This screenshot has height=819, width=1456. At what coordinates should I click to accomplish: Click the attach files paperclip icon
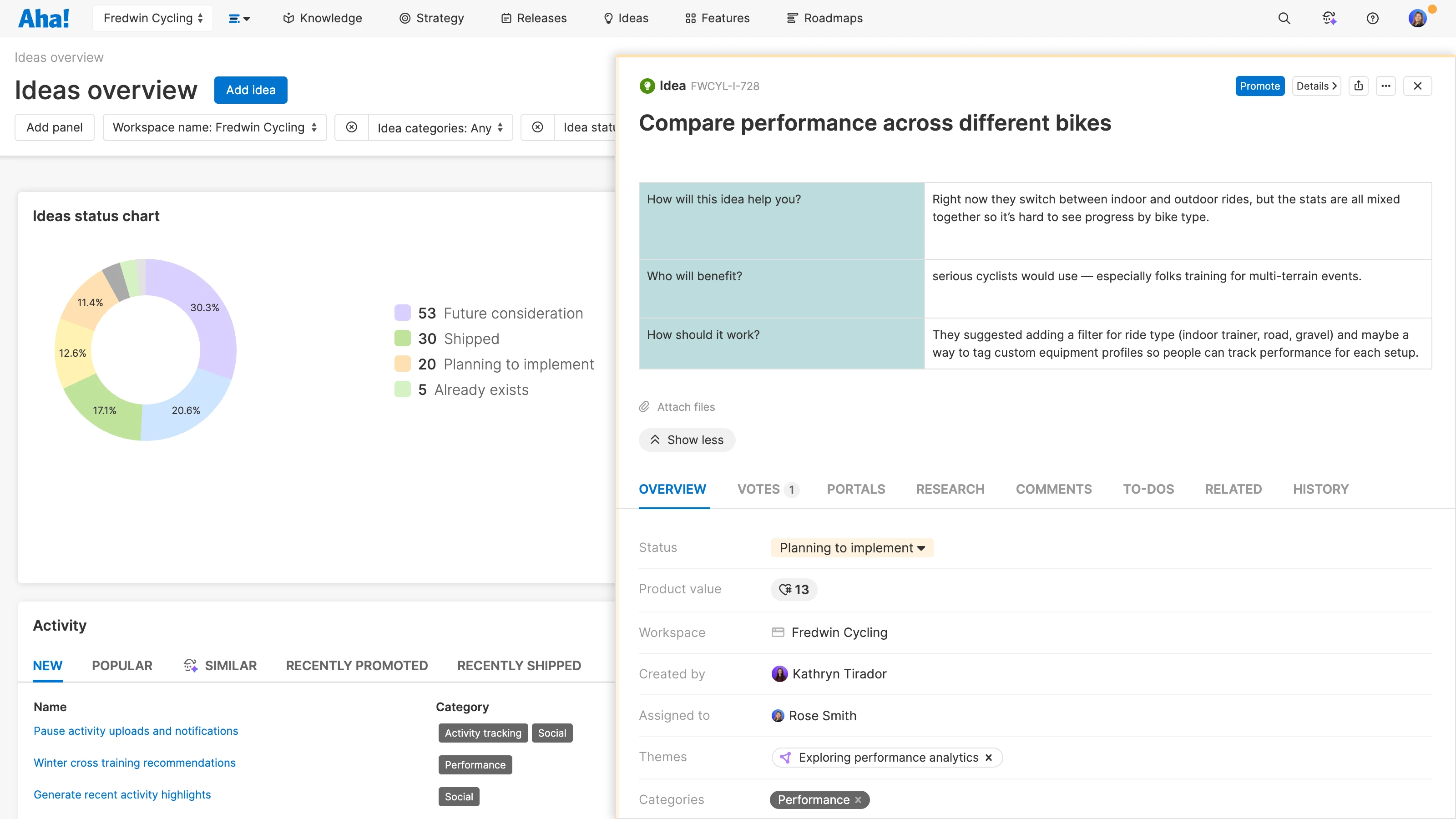pos(644,406)
